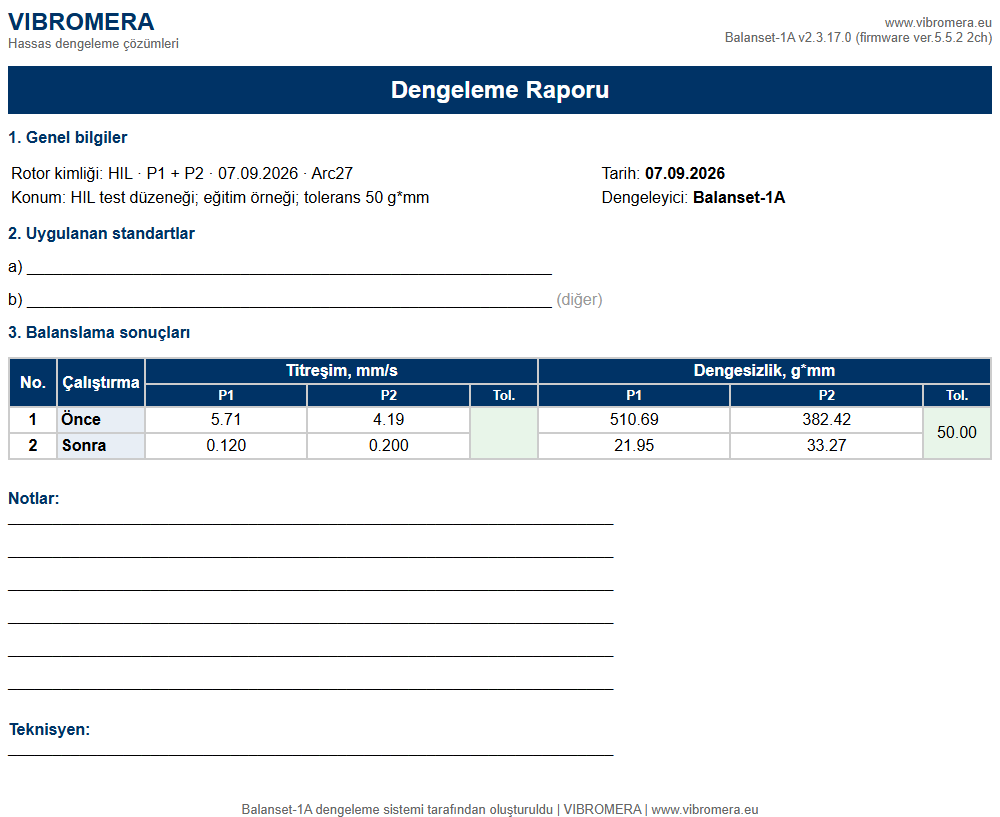Viewport: 1000px width, 817px height.
Task: Click the Dengeleyici Balanset-1A value
Action: coord(739,198)
